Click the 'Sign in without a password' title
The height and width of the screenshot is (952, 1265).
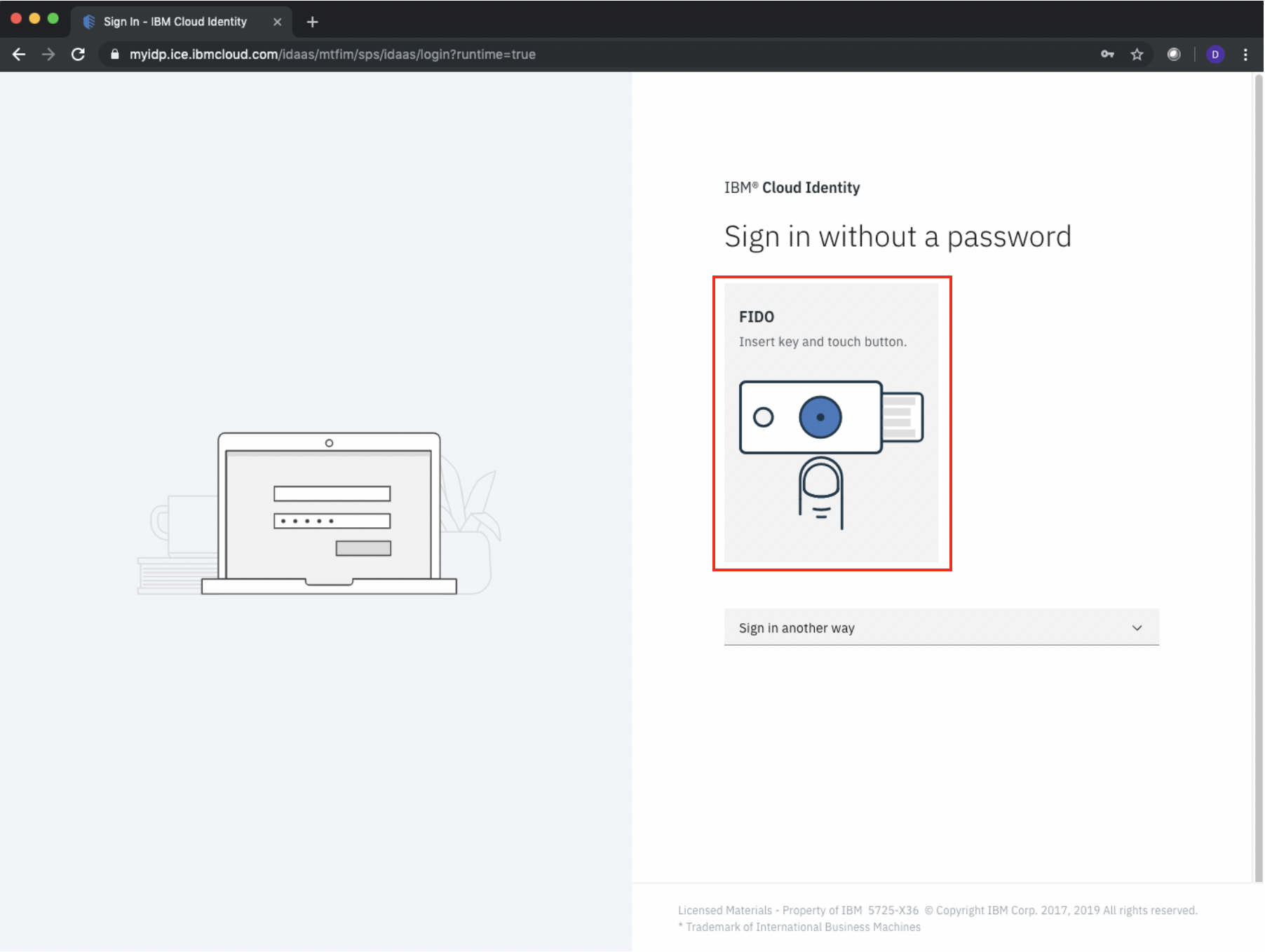[x=898, y=237]
